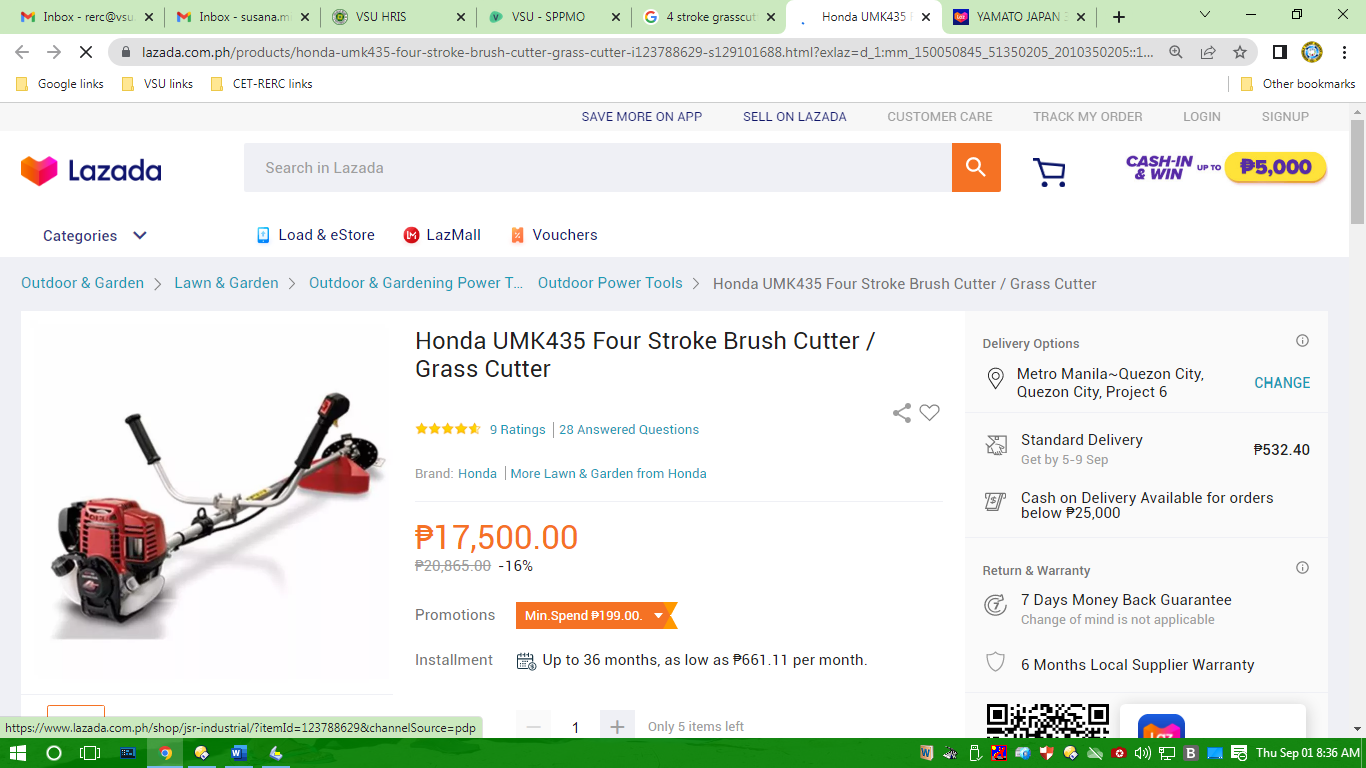Switch to the VSU HRIS tab
This screenshot has width=1366, height=768.
click(x=399, y=17)
